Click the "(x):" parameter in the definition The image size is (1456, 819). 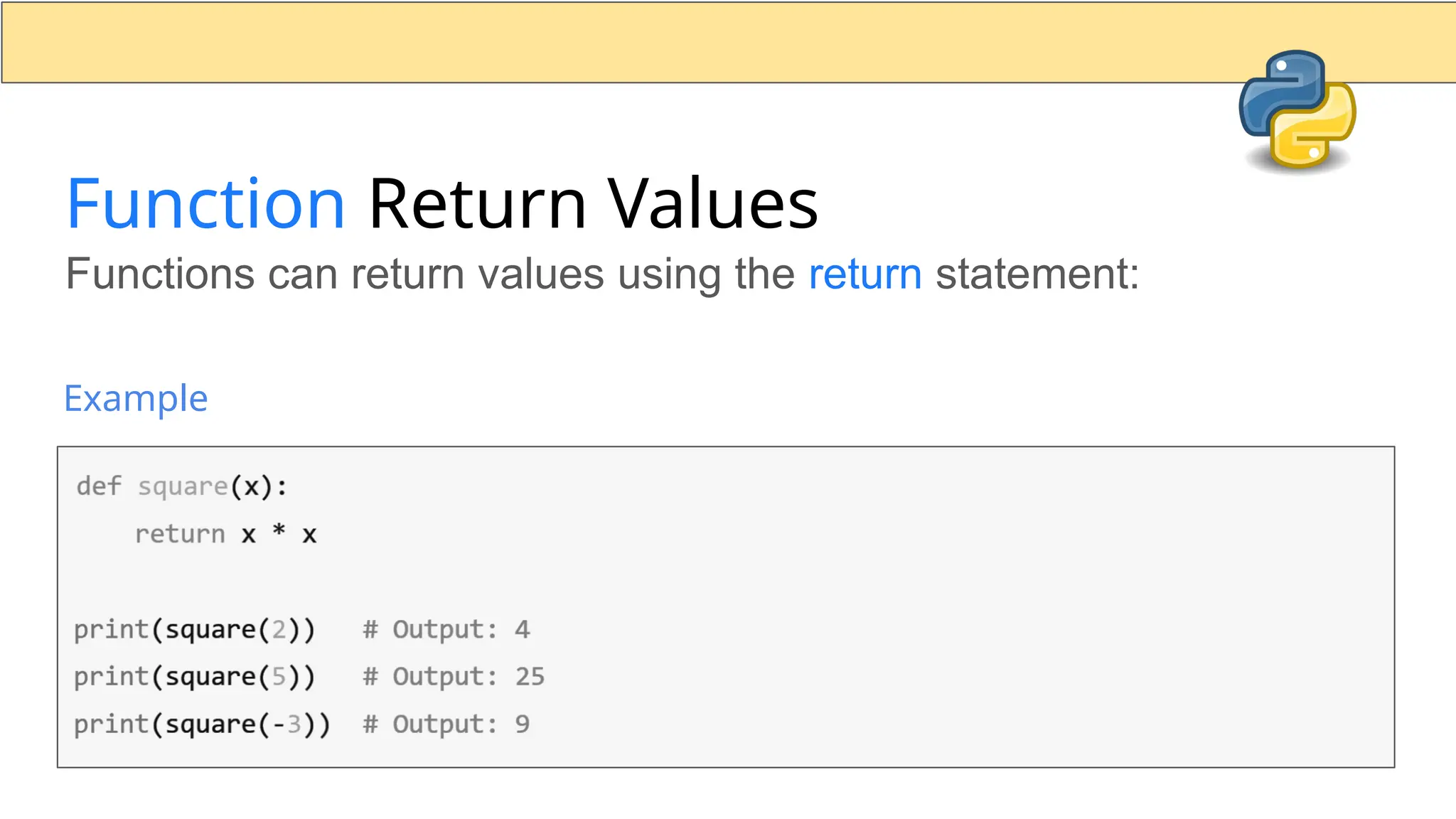point(259,487)
